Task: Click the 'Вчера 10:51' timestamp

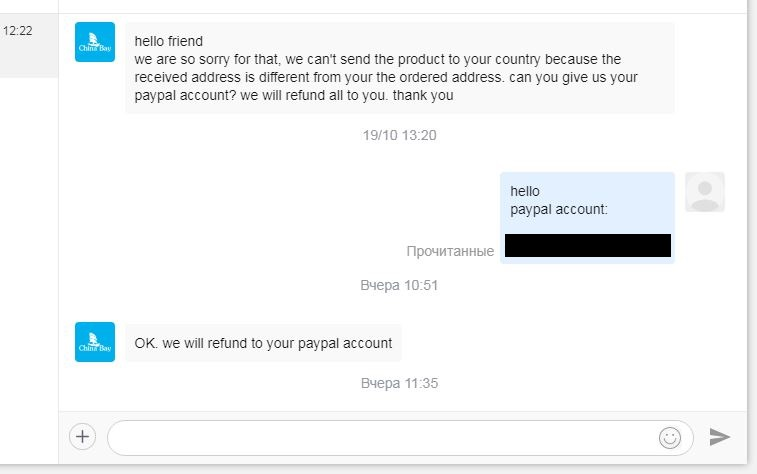Action: click(399, 285)
